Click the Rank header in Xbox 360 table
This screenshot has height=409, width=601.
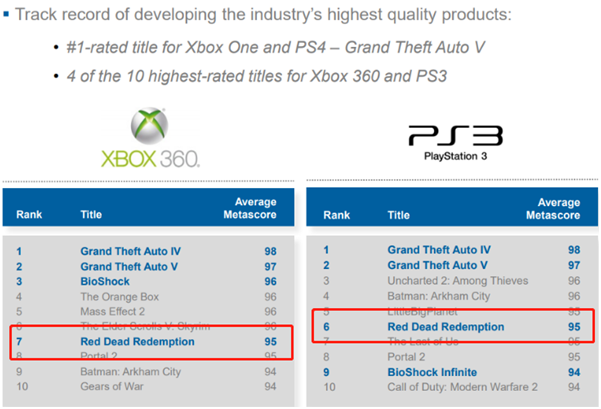[x=28, y=214]
